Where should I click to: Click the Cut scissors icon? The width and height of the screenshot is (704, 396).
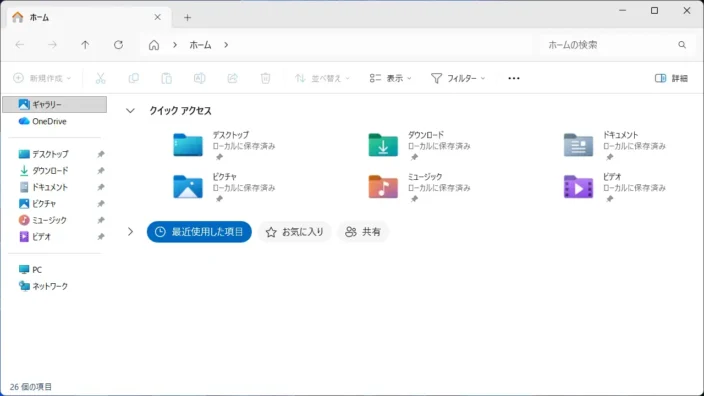[101, 78]
